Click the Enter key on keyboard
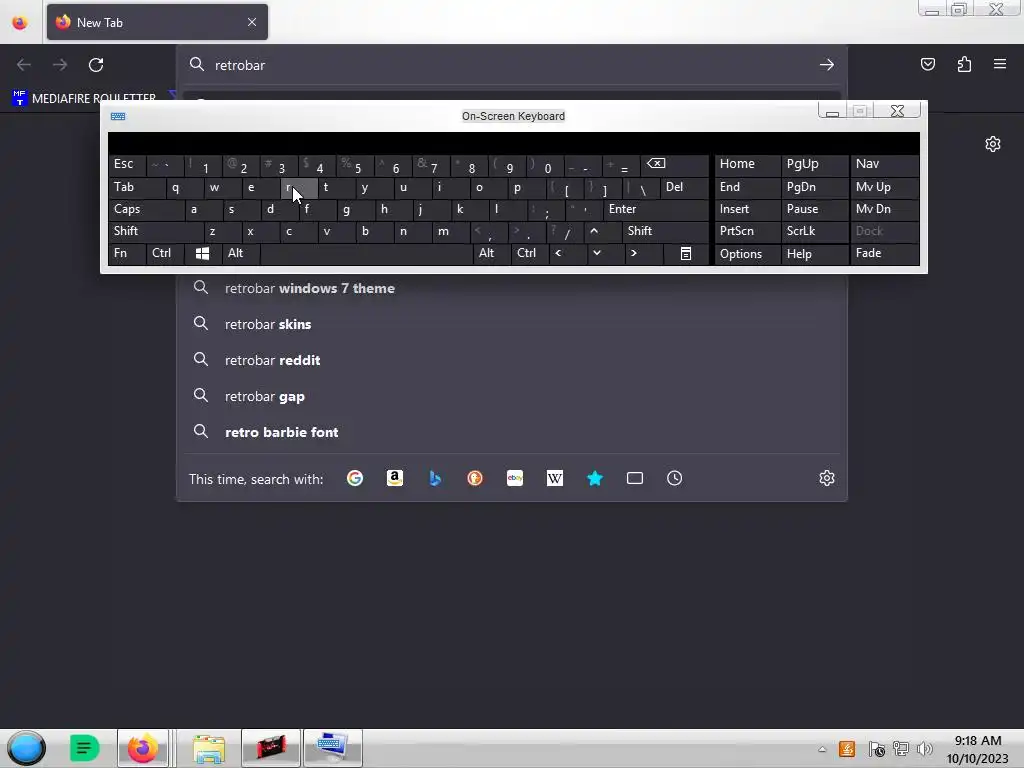The height and width of the screenshot is (768, 1024). 656,209
